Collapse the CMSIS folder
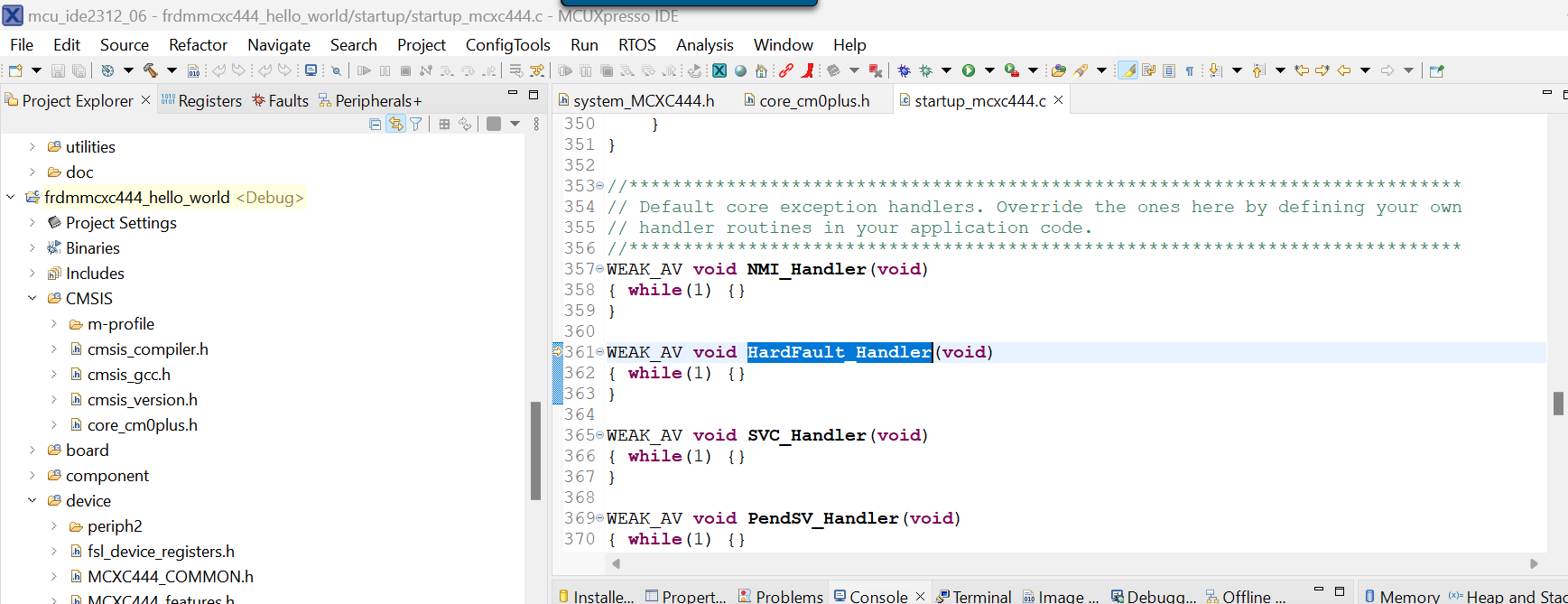This screenshot has width=1568, height=604. pyautogui.click(x=32, y=299)
